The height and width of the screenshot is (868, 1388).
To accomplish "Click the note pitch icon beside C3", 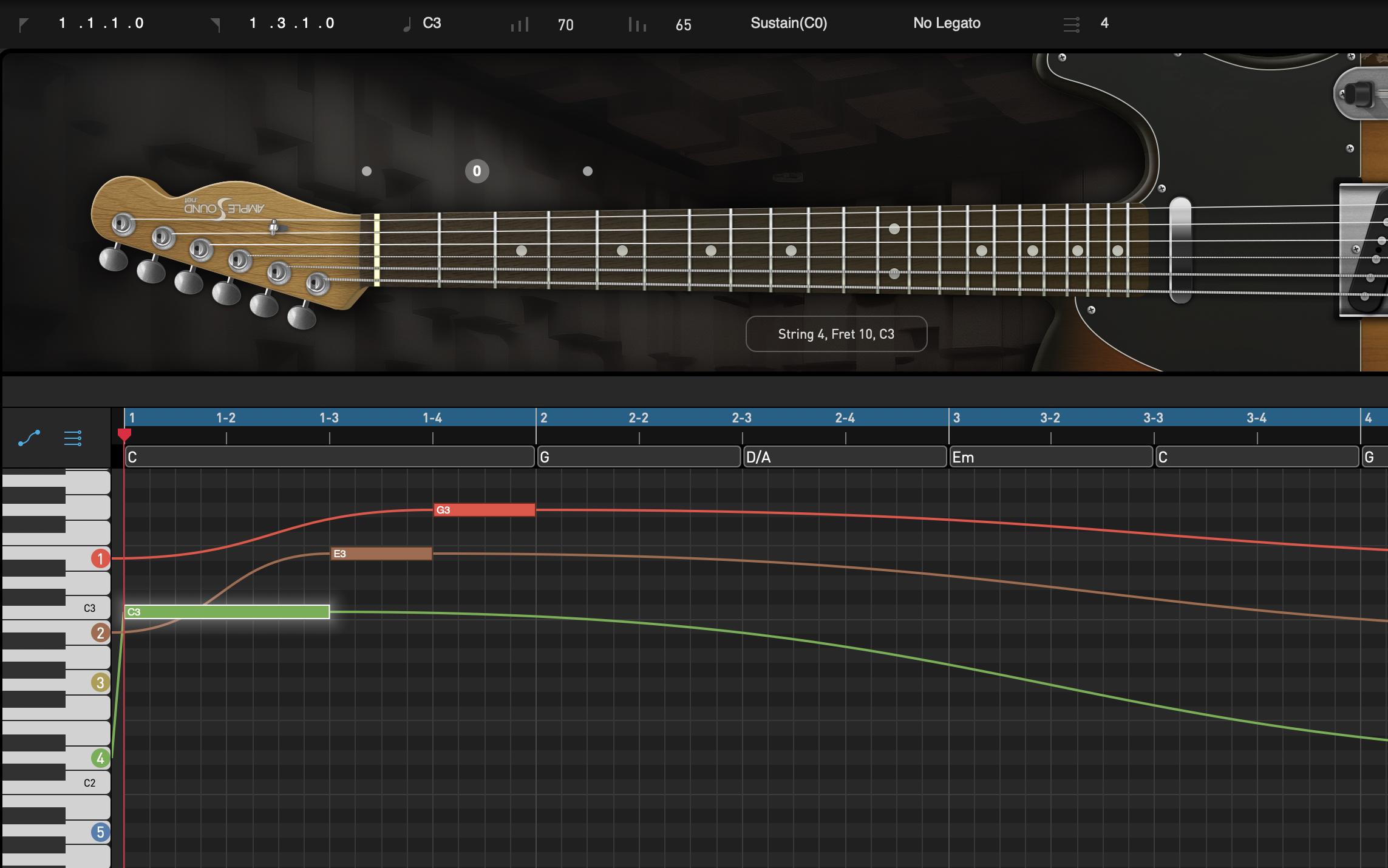I will pos(407,24).
